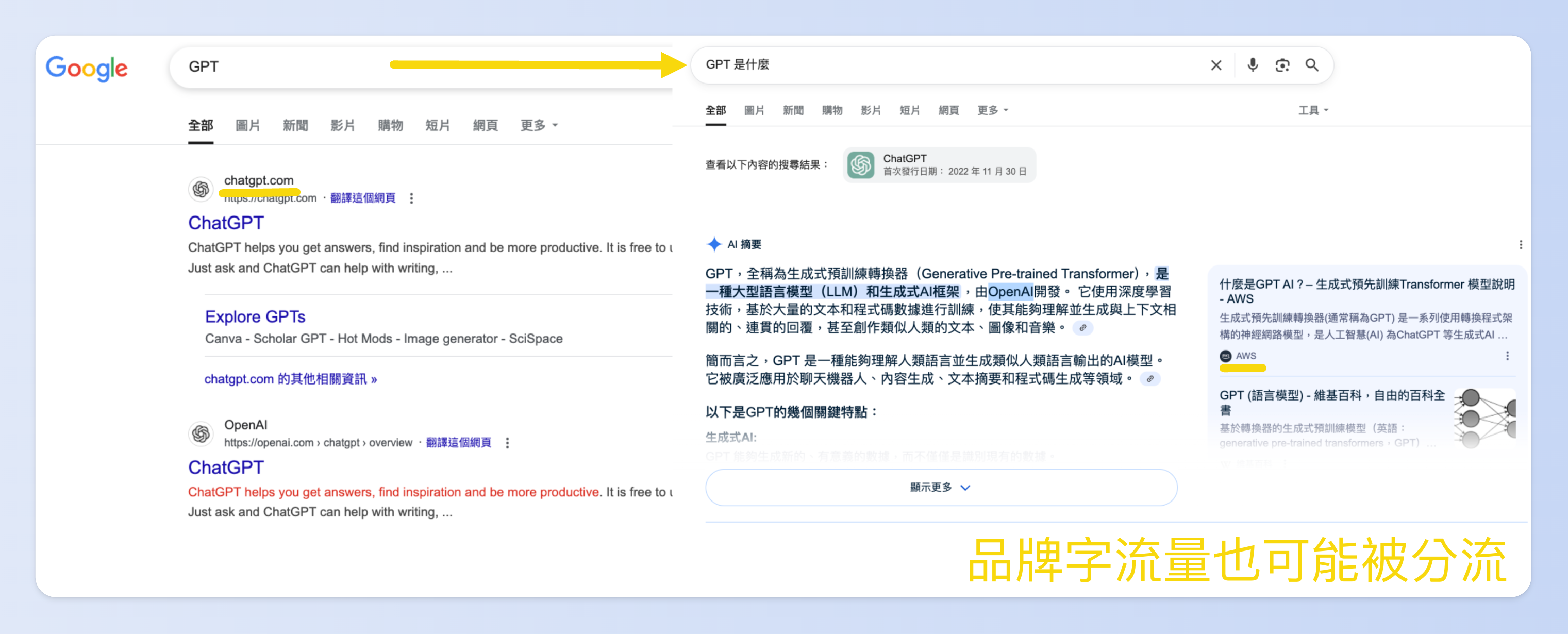Select 新聞 tab in right results
Viewport: 1568px width, 634px height.
tap(793, 110)
